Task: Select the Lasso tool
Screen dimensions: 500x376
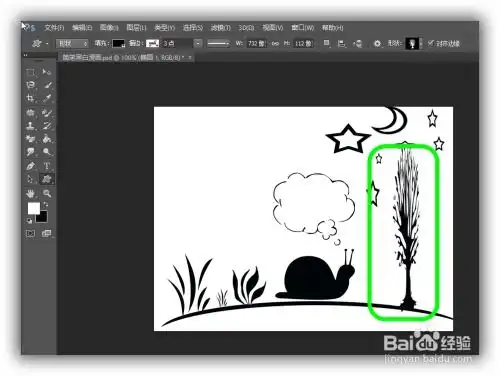Action: point(30,85)
